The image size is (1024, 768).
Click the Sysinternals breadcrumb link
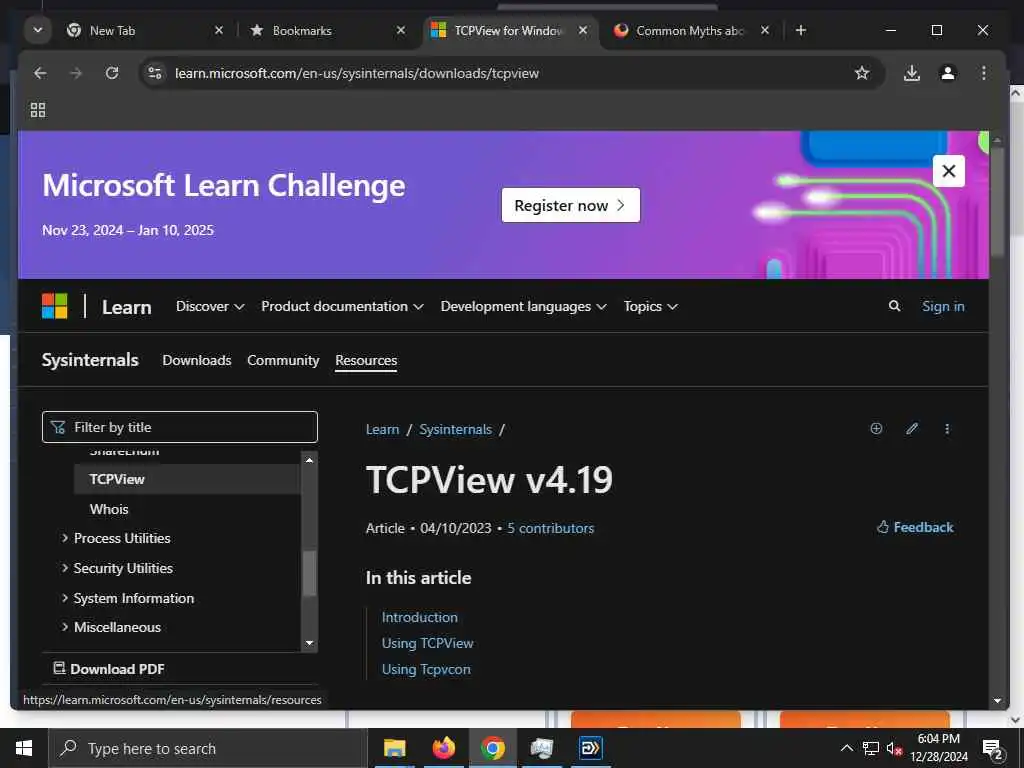(455, 429)
